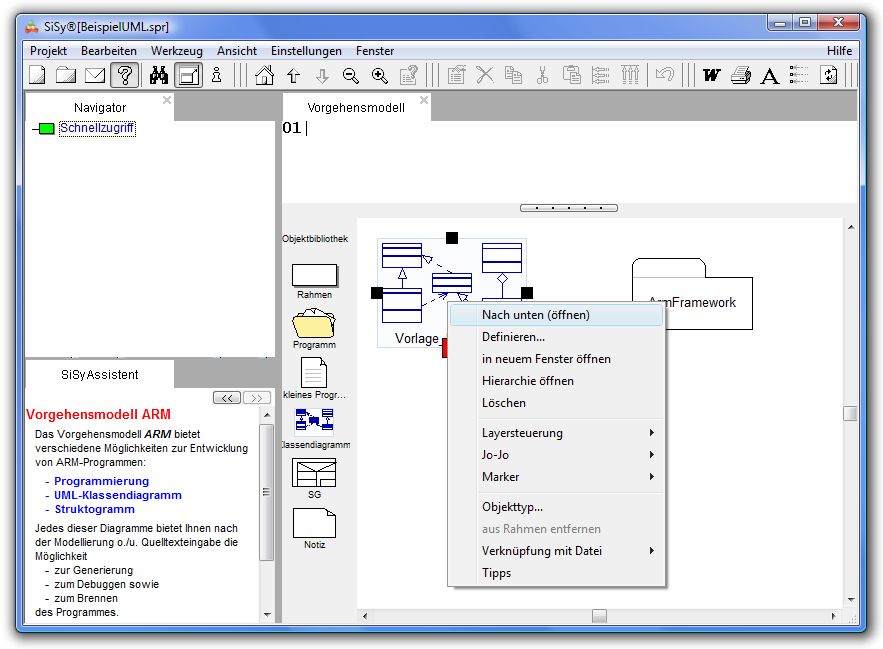The image size is (883, 649).
Task: Expand the Jo-Jo submenu
Action: tap(556, 455)
